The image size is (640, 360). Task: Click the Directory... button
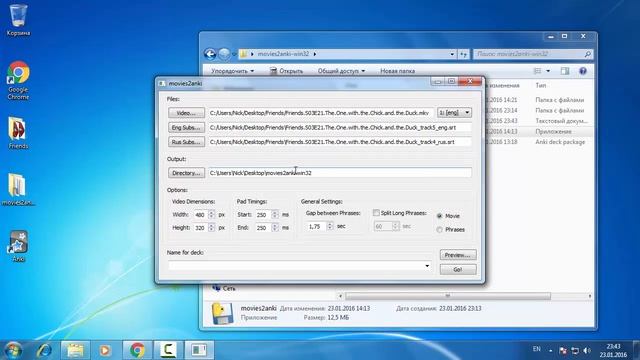tap(186, 173)
